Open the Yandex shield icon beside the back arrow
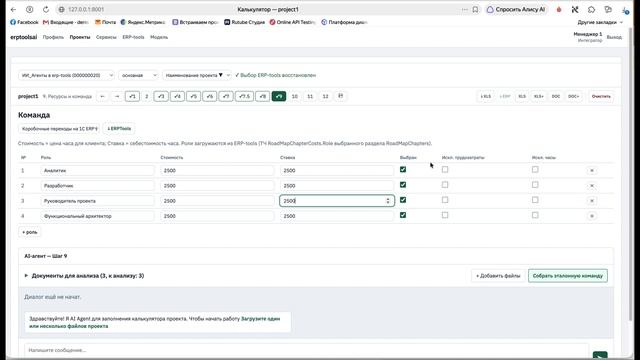The width and height of the screenshot is (640, 360). (29, 9)
